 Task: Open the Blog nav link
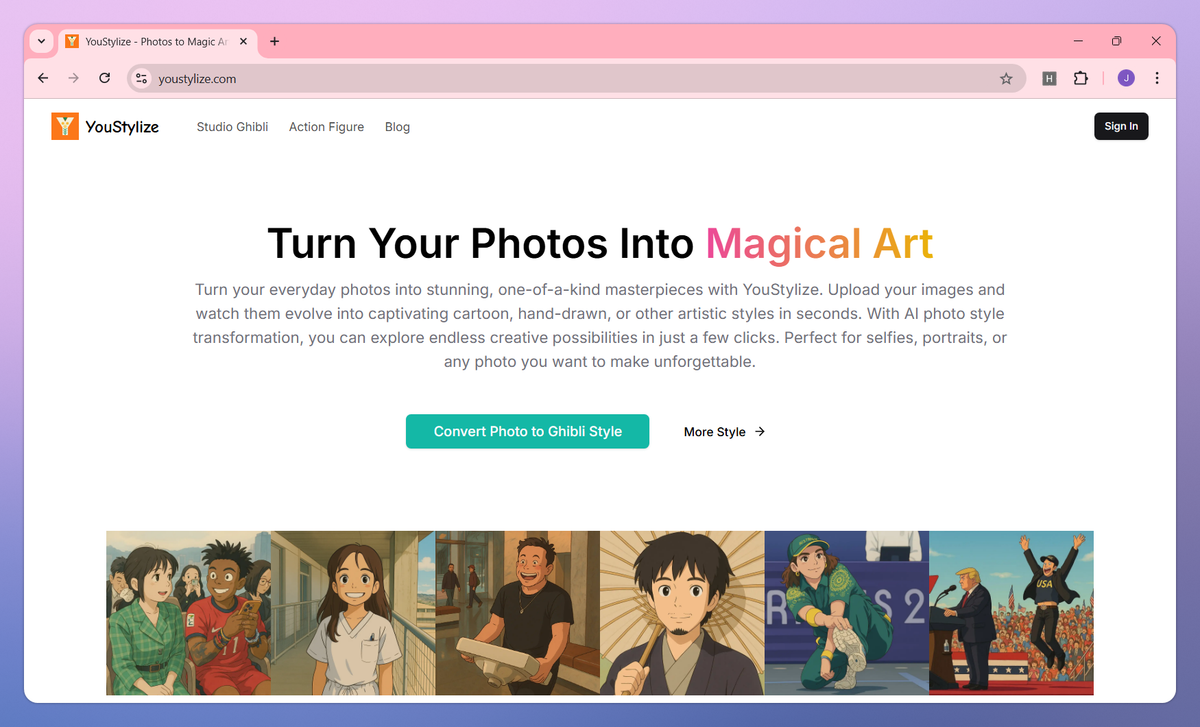(x=397, y=127)
